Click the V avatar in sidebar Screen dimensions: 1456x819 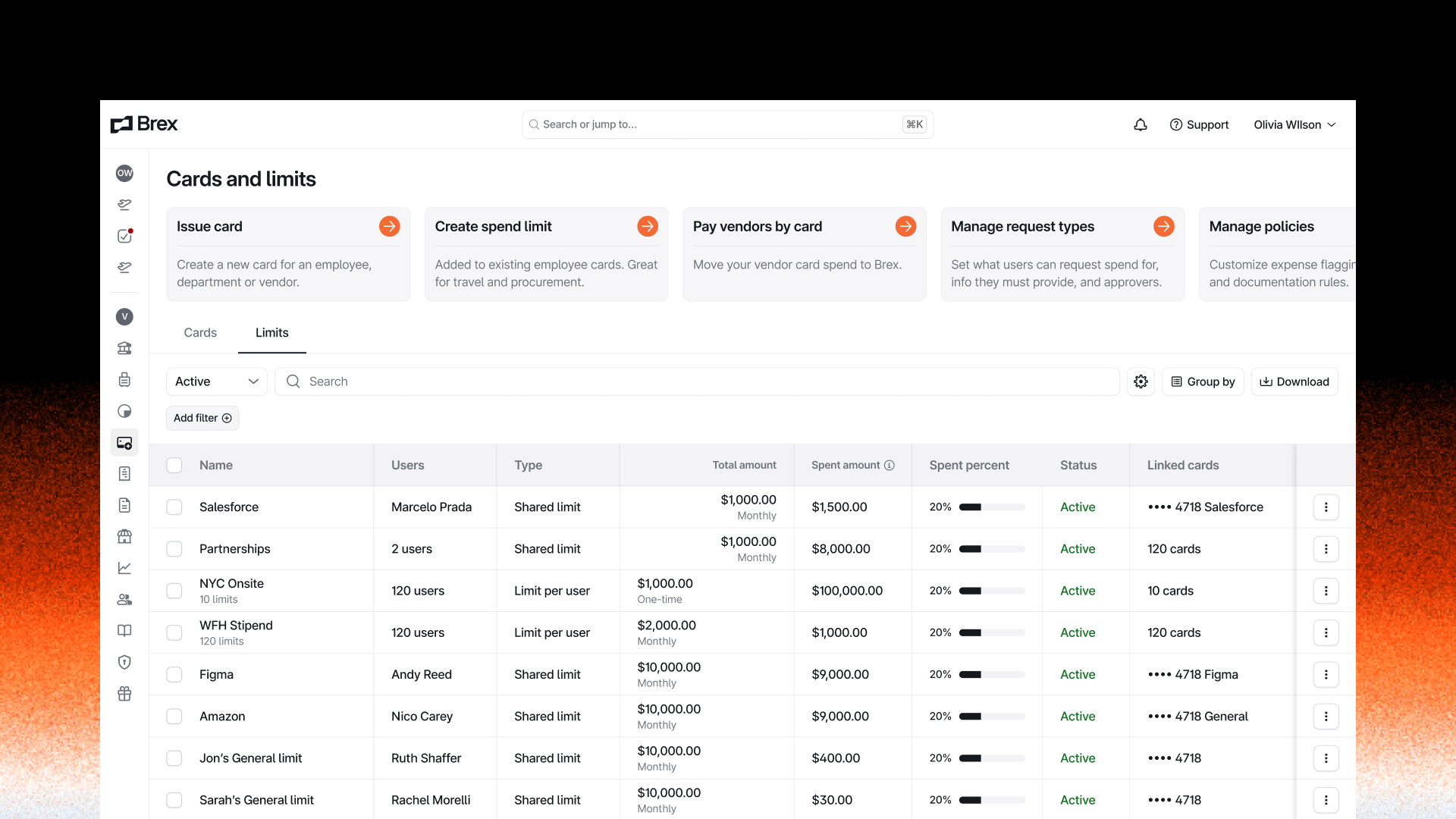point(124,317)
